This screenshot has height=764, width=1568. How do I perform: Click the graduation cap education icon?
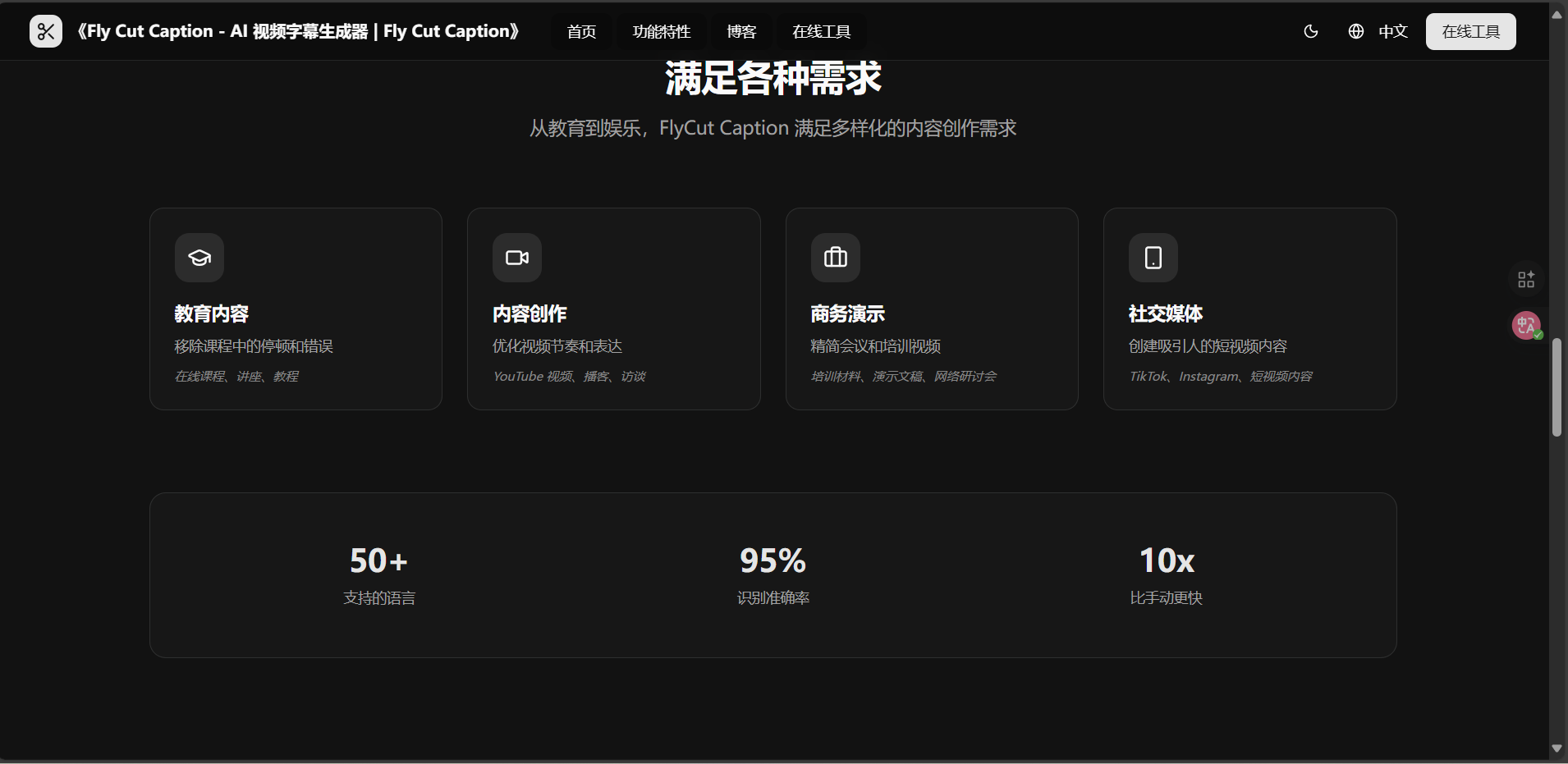click(x=199, y=258)
